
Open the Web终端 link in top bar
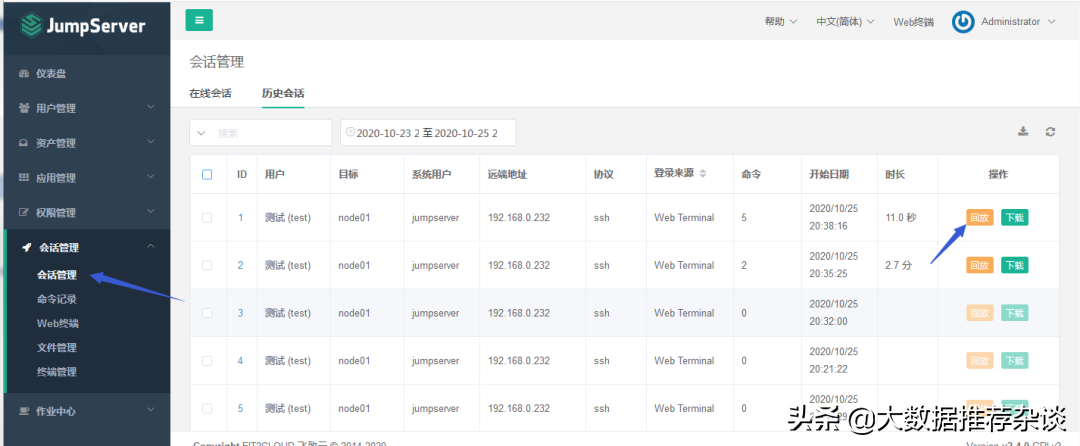tap(913, 22)
